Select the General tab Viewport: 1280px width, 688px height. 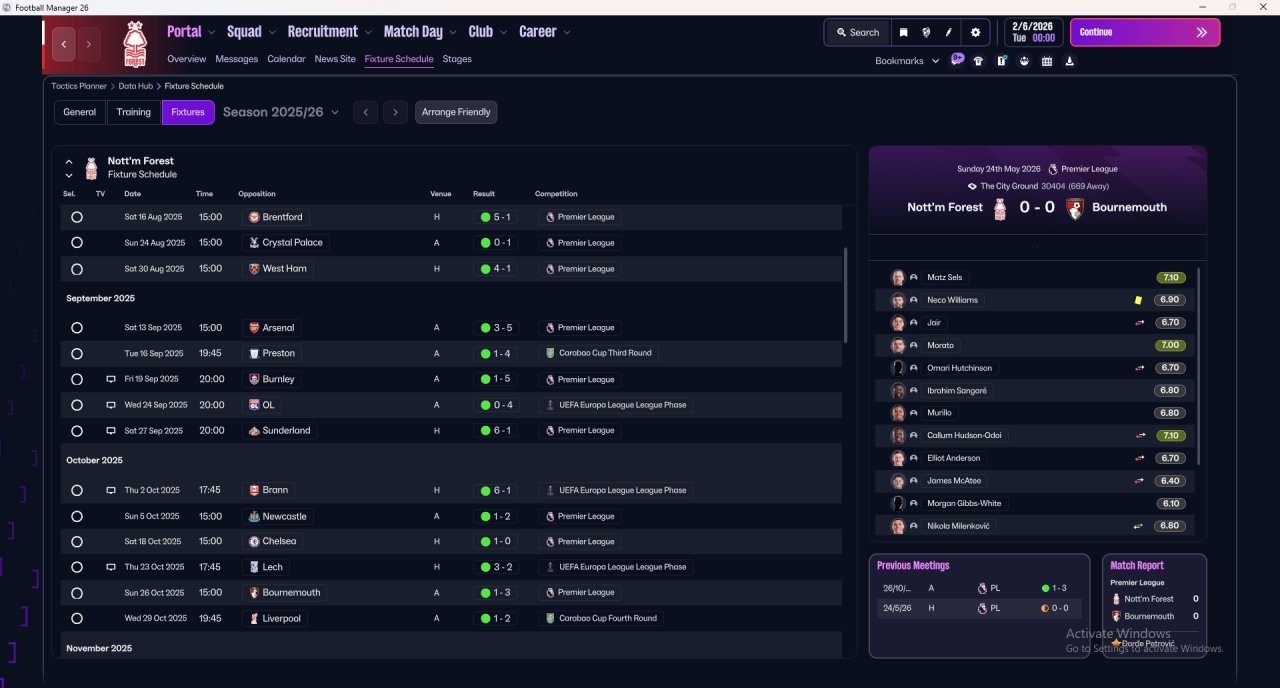point(80,112)
